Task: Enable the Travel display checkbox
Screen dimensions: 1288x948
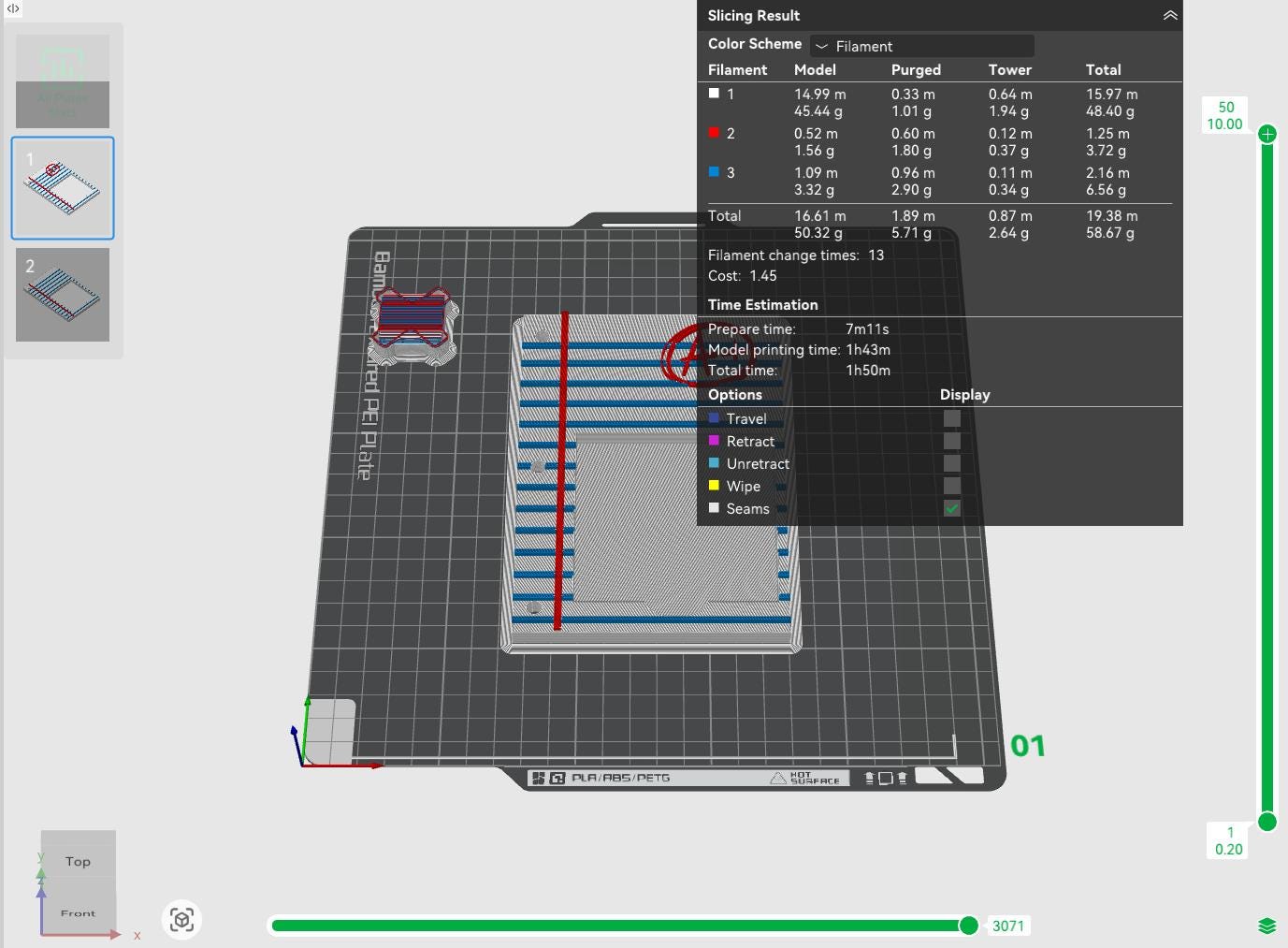Action: click(x=951, y=418)
